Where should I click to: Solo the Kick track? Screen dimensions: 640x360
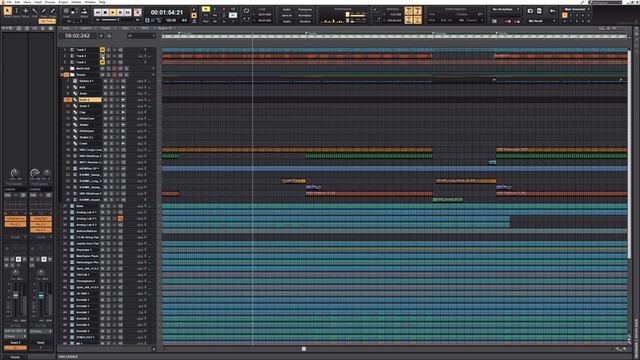(111, 87)
